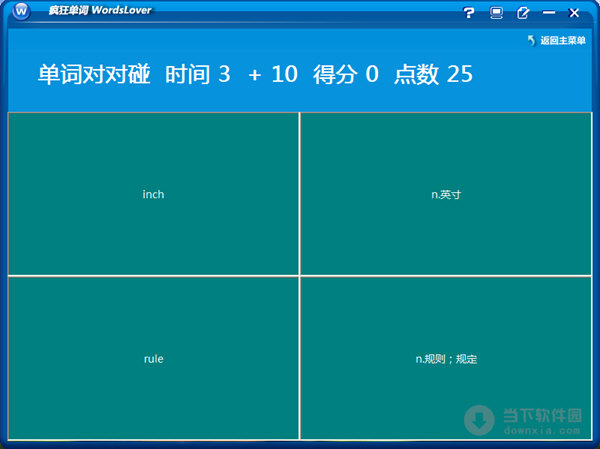Click the download arrow watermark logo
This screenshot has width=600, height=449.
[x=481, y=420]
